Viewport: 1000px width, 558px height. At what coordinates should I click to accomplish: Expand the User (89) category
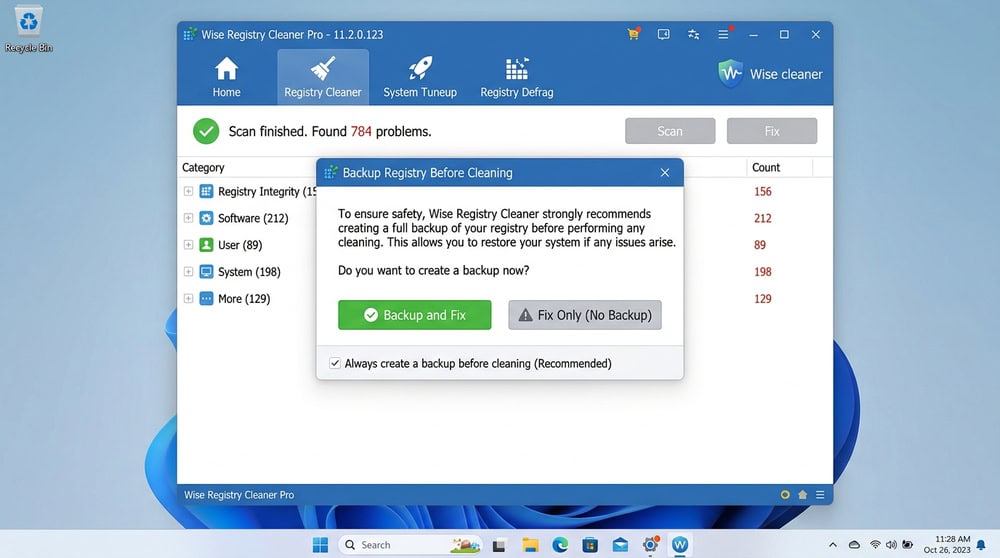(x=188, y=245)
